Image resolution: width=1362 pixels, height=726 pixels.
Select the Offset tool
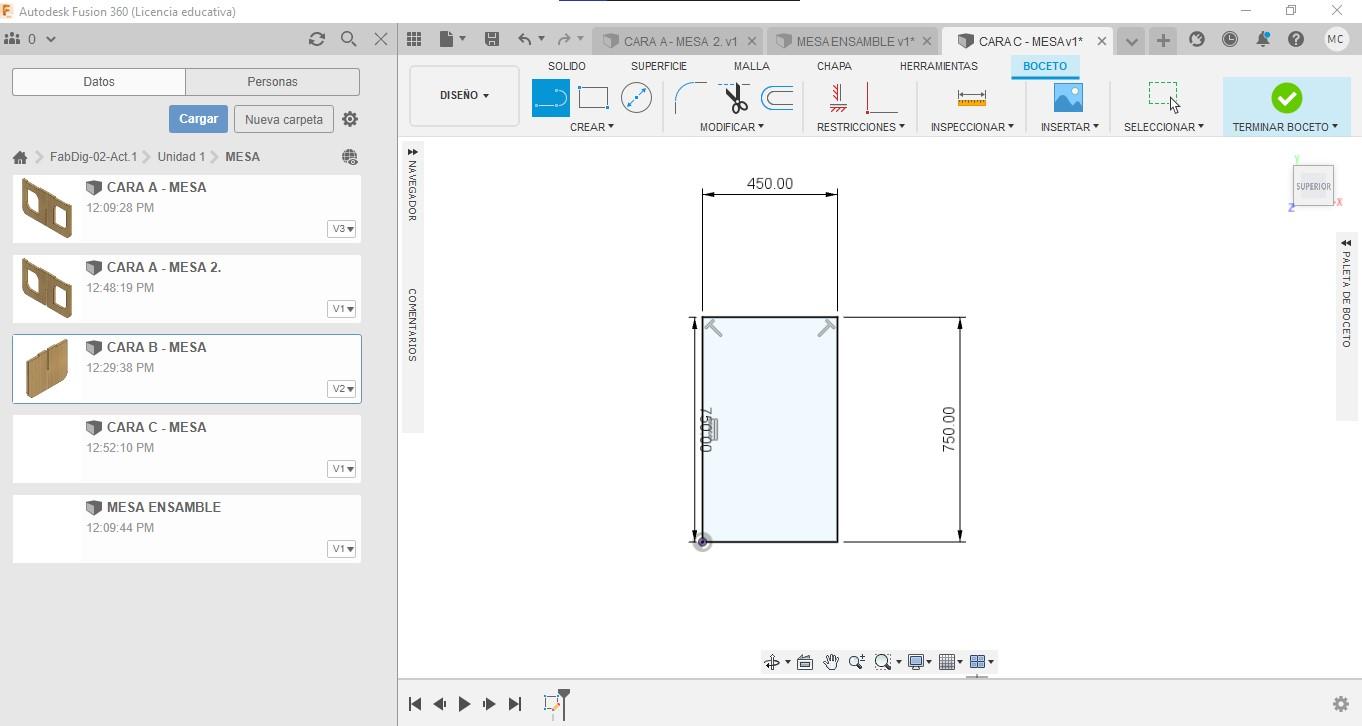(777, 98)
